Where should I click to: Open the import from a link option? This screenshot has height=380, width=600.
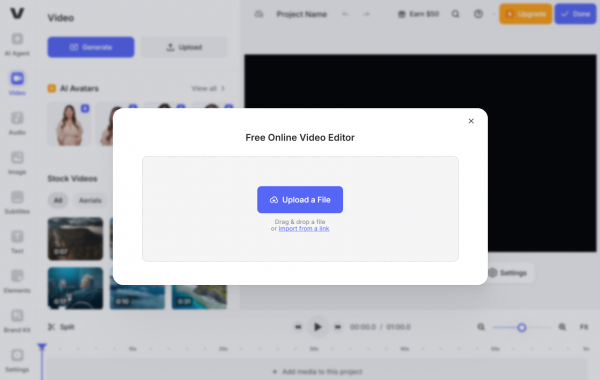pos(304,228)
